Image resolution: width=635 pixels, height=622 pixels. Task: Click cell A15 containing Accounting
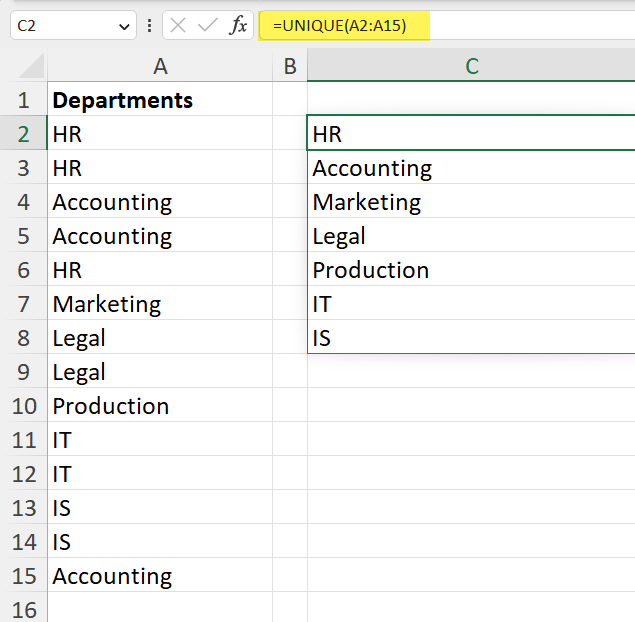160,576
